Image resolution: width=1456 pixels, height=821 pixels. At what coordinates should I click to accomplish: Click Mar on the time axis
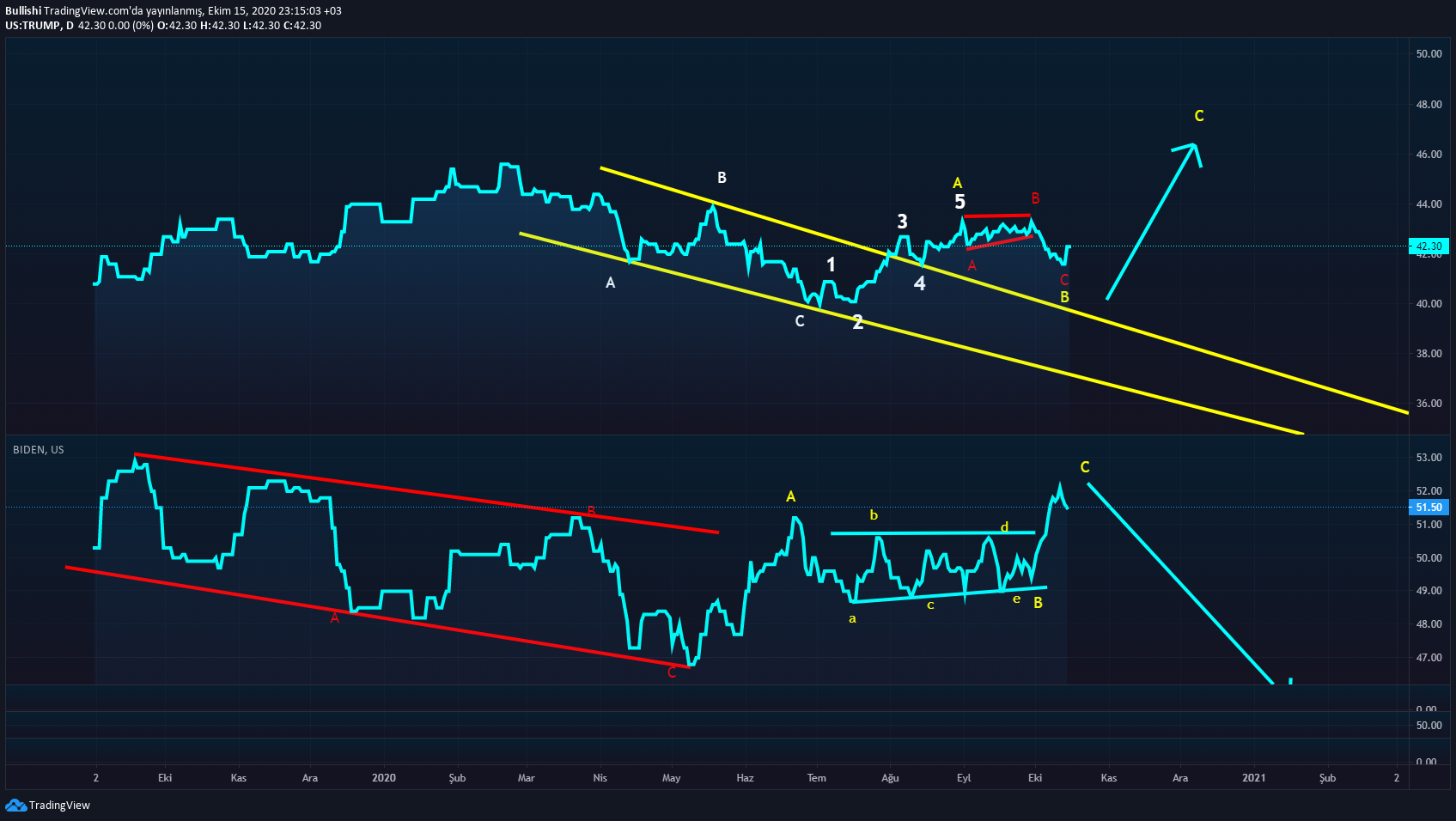[527, 778]
